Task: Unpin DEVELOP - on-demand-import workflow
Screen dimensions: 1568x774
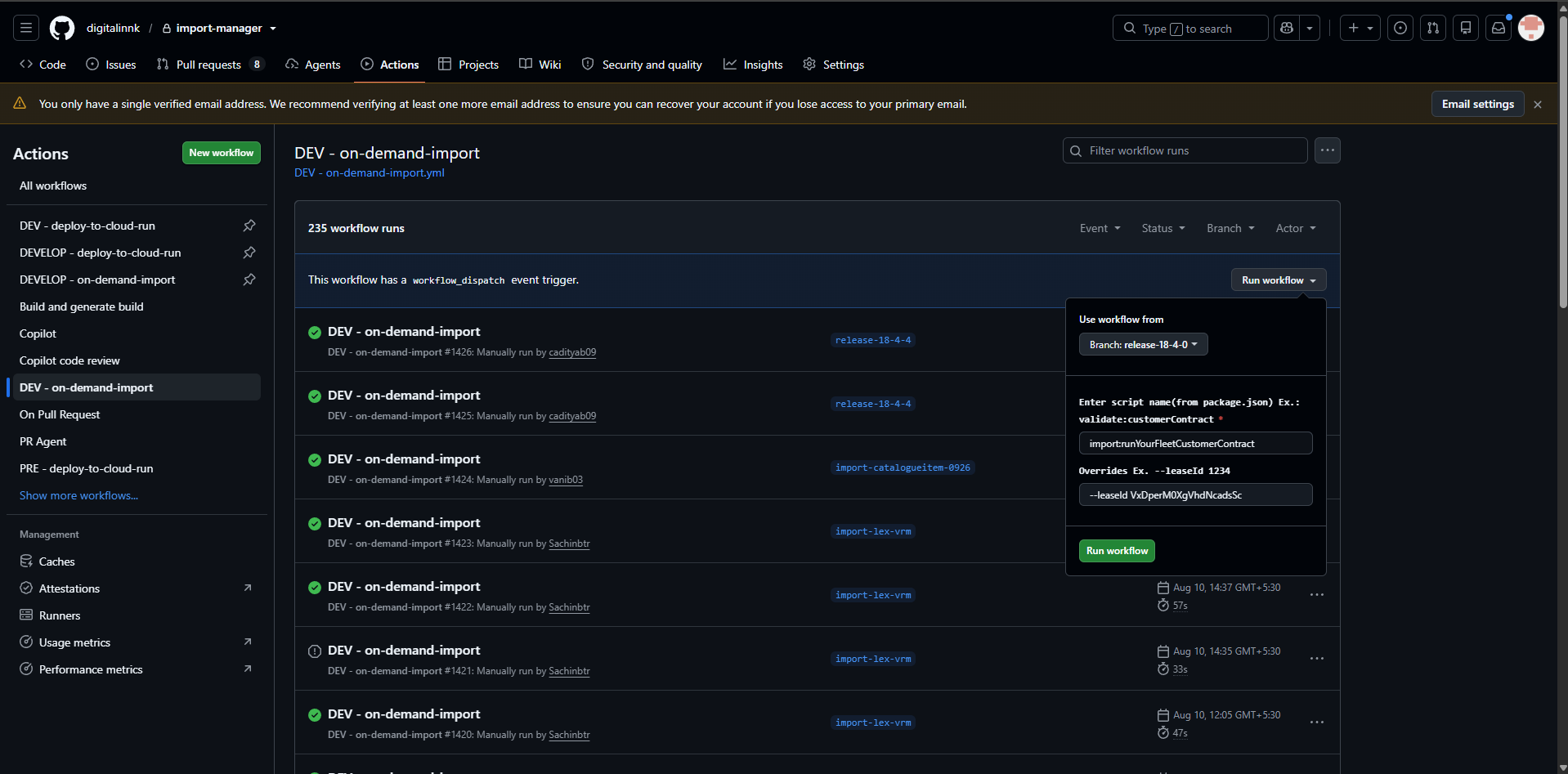Action: (x=249, y=280)
